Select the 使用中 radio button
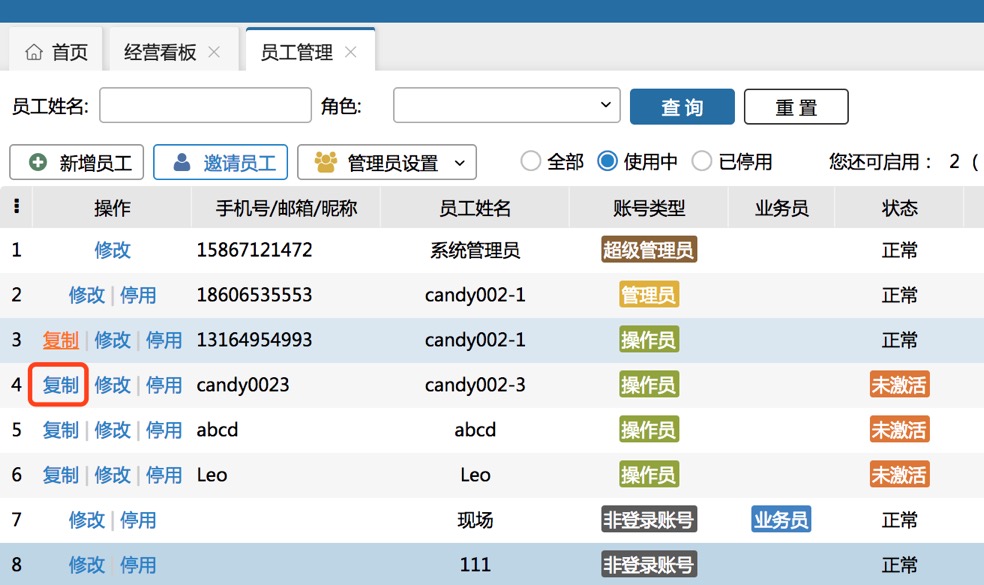984x585 pixels. 607,161
